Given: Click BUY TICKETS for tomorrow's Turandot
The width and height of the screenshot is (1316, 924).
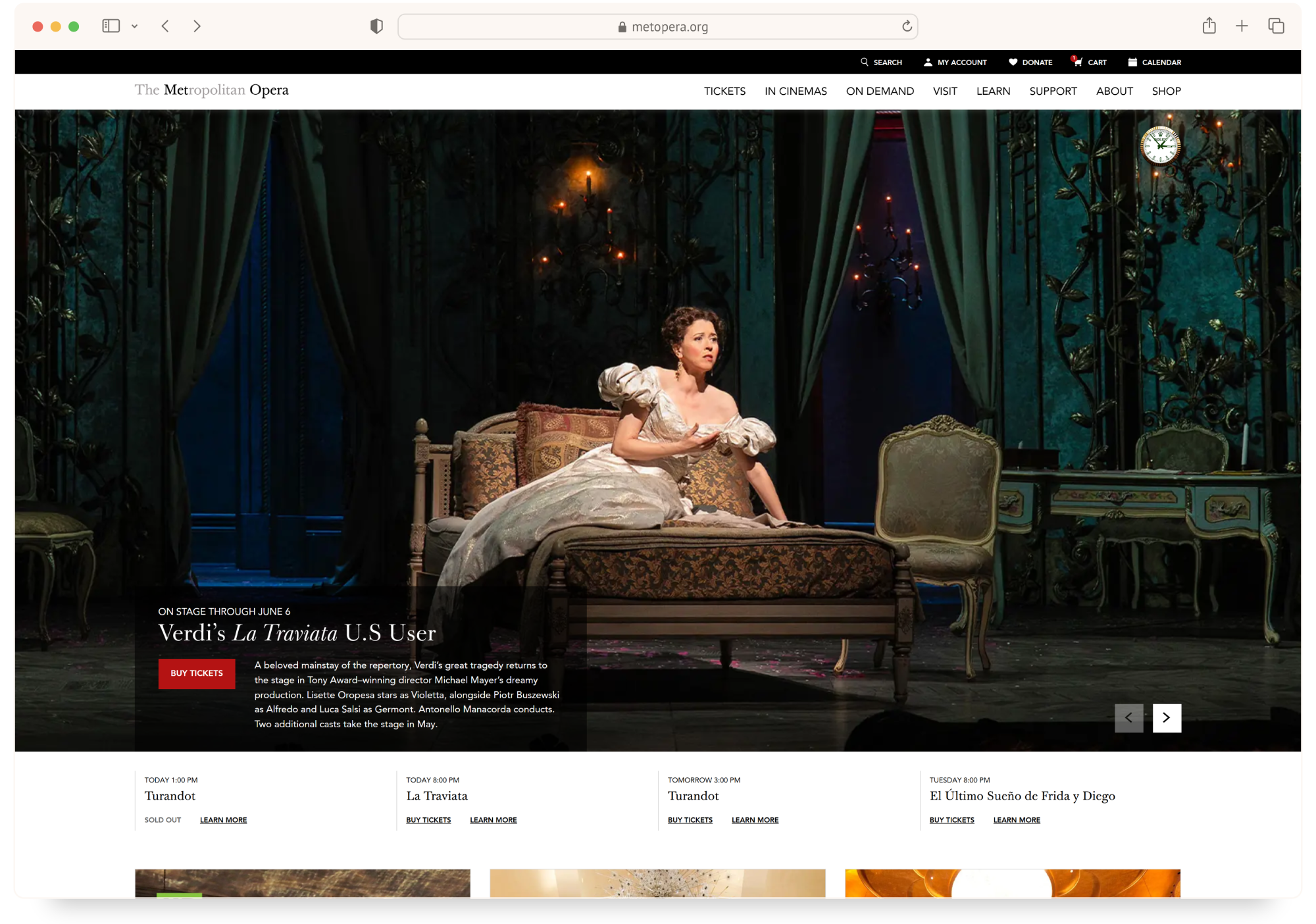Looking at the screenshot, I should (690, 820).
